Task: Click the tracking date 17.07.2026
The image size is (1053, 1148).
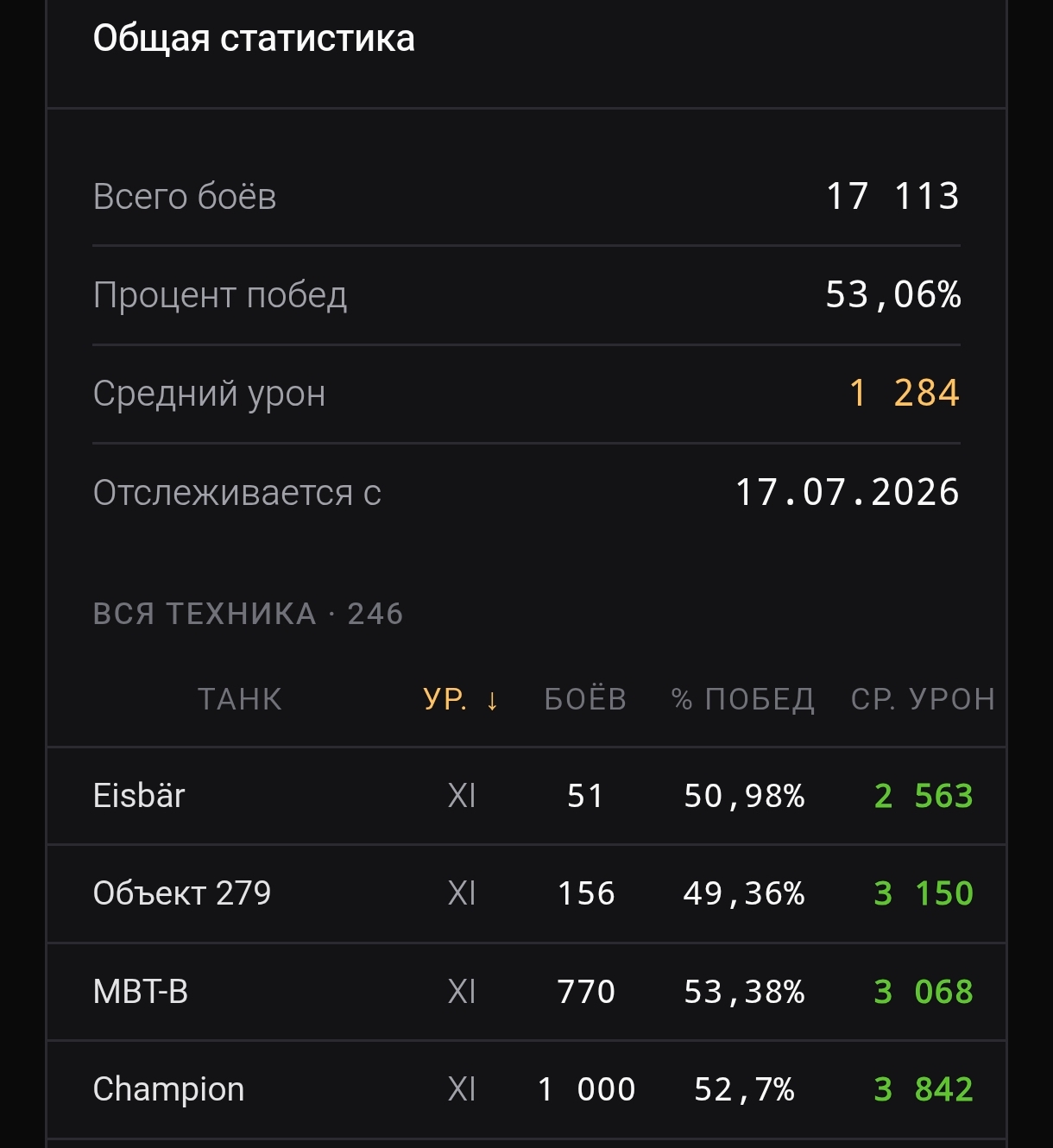Action: (848, 493)
